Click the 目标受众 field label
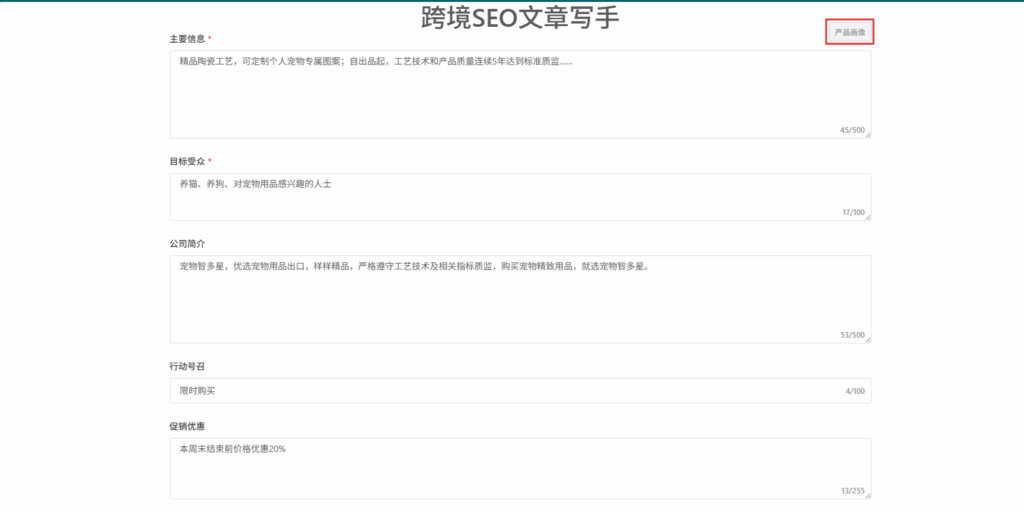1024x512 pixels. click(x=187, y=161)
